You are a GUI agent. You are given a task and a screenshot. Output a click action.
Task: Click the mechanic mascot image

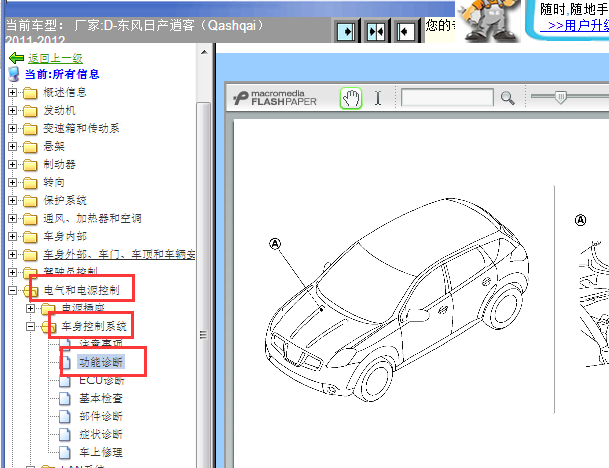[x=488, y=21]
